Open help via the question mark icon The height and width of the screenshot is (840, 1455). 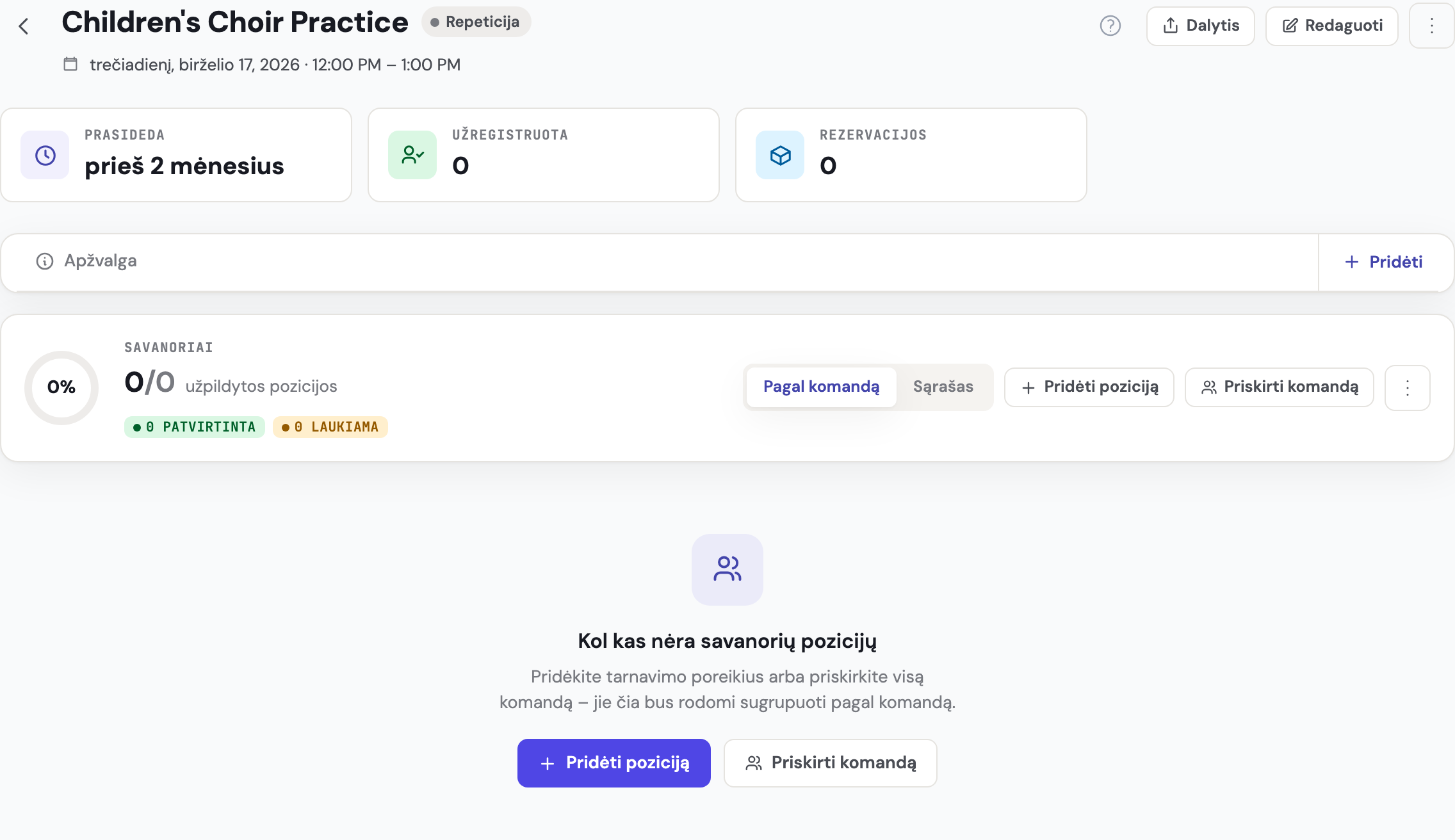click(x=1110, y=26)
